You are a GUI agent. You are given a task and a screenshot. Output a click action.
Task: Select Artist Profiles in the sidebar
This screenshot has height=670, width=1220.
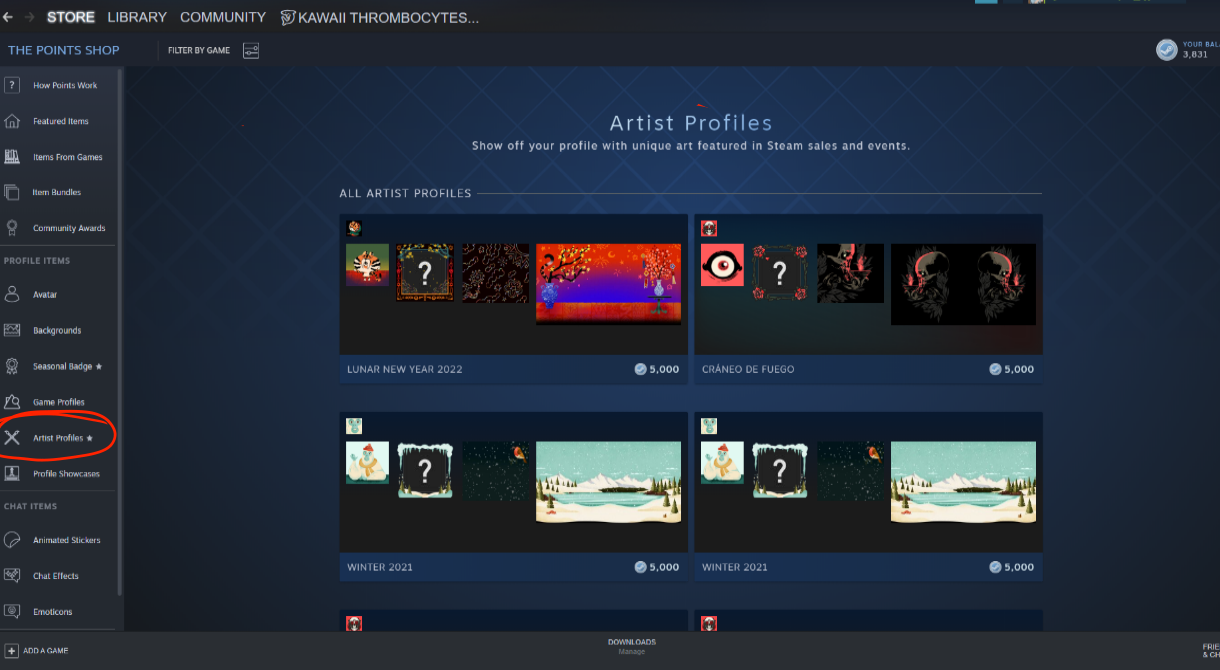[x=60, y=438]
